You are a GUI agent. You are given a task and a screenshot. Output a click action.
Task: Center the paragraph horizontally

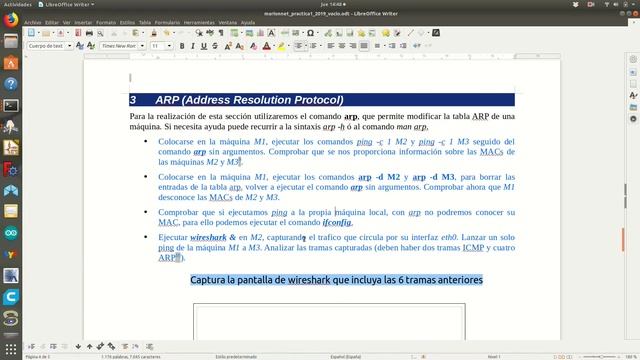point(342,46)
